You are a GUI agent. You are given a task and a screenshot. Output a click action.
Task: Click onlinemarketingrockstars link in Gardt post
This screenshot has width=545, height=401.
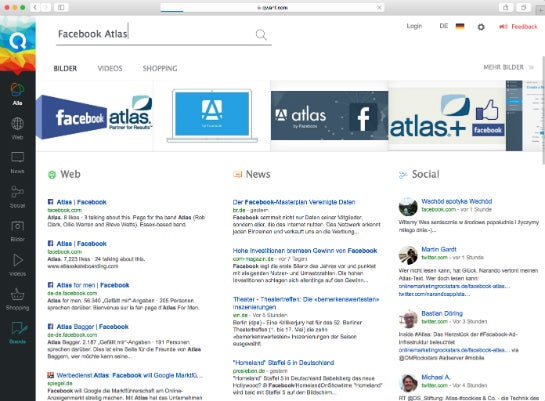pyautogui.click(x=454, y=286)
